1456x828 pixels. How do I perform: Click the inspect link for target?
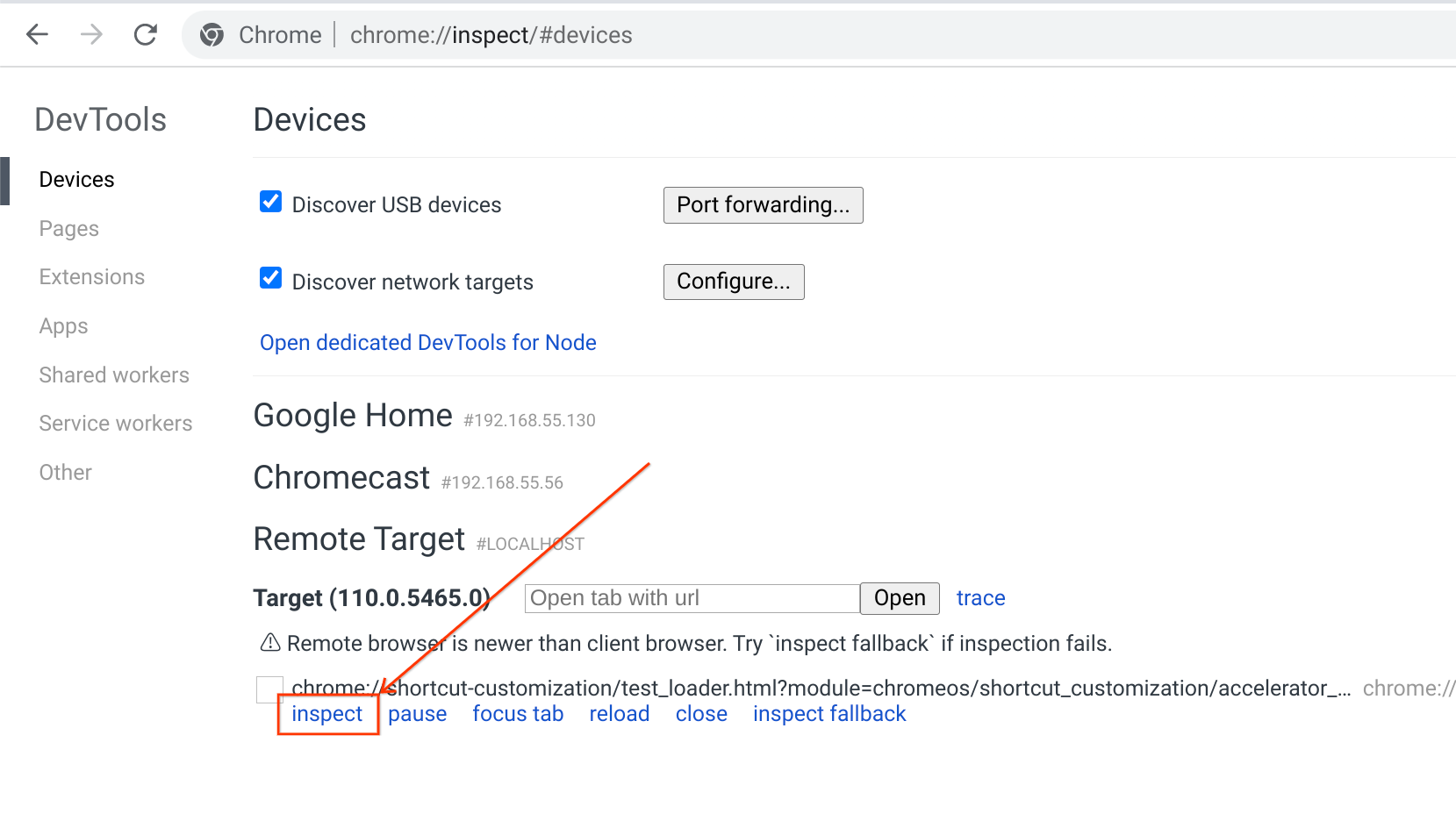pyautogui.click(x=327, y=714)
